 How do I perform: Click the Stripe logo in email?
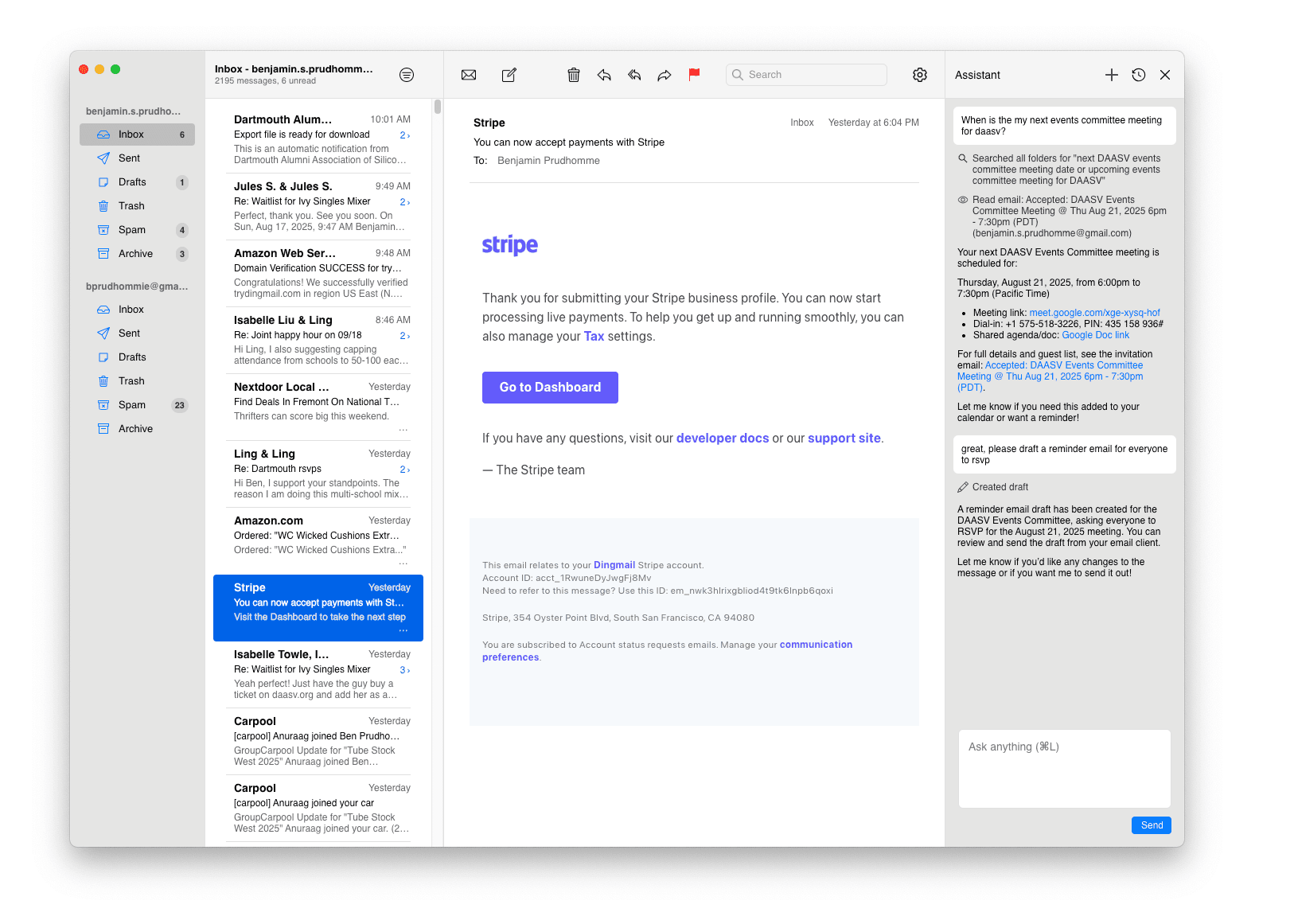click(x=510, y=245)
